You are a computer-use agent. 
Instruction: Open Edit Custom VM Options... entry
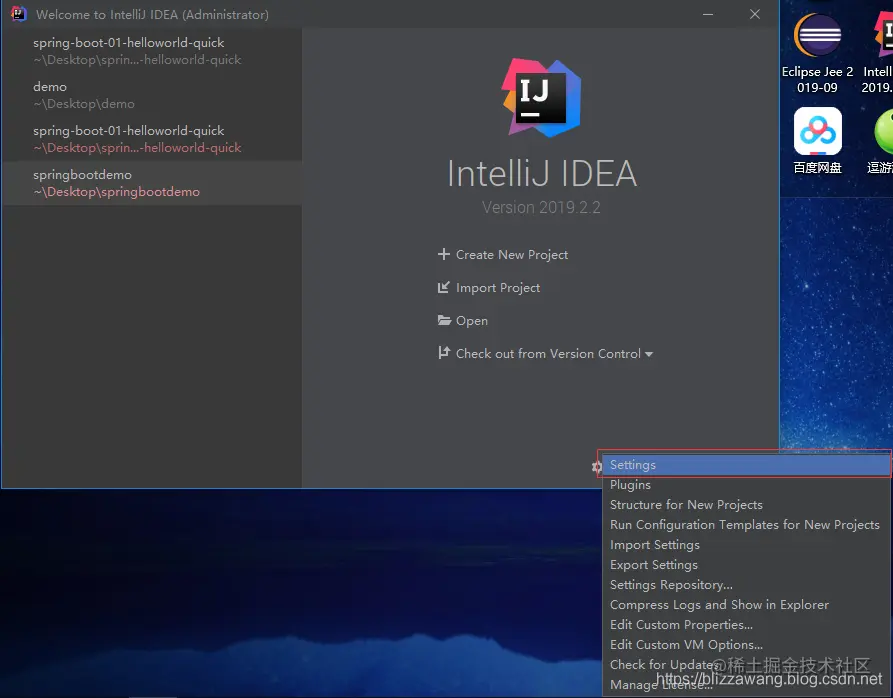pos(746,644)
